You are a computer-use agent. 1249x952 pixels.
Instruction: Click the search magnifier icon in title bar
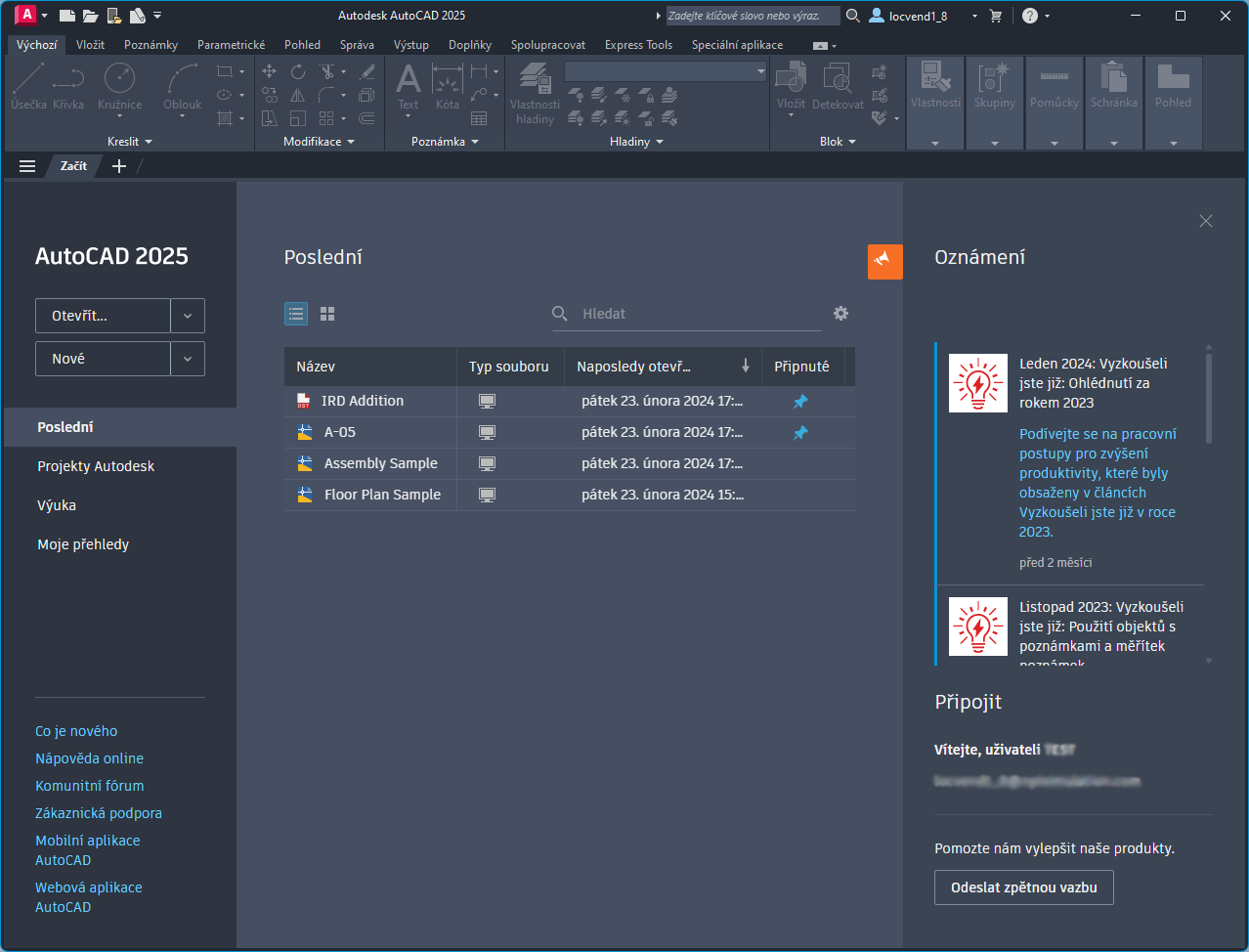[x=852, y=16]
